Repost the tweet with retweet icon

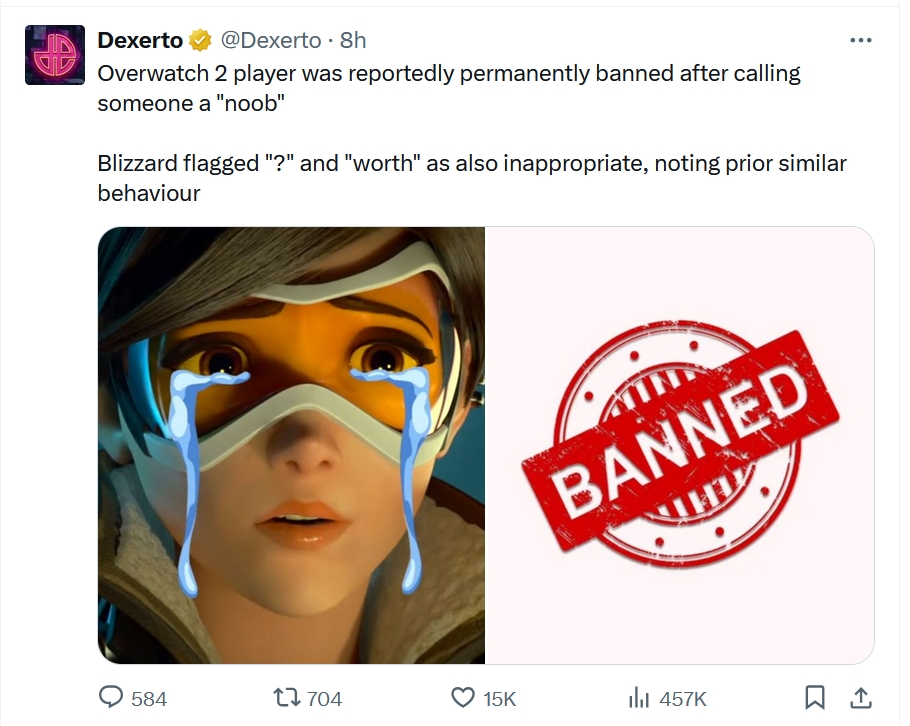tap(287, 698)
